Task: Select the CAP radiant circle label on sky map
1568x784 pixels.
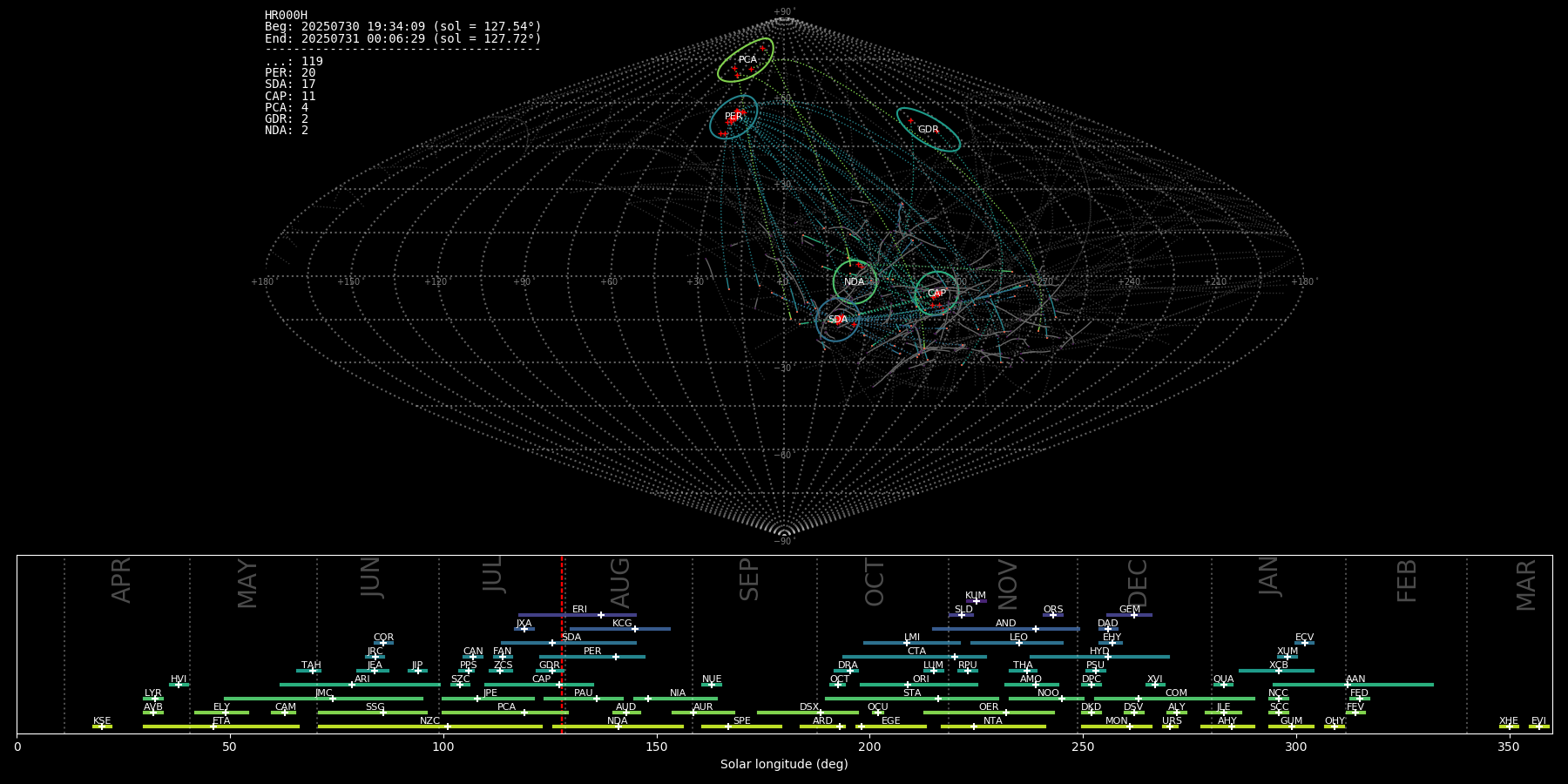Action: 936,294
